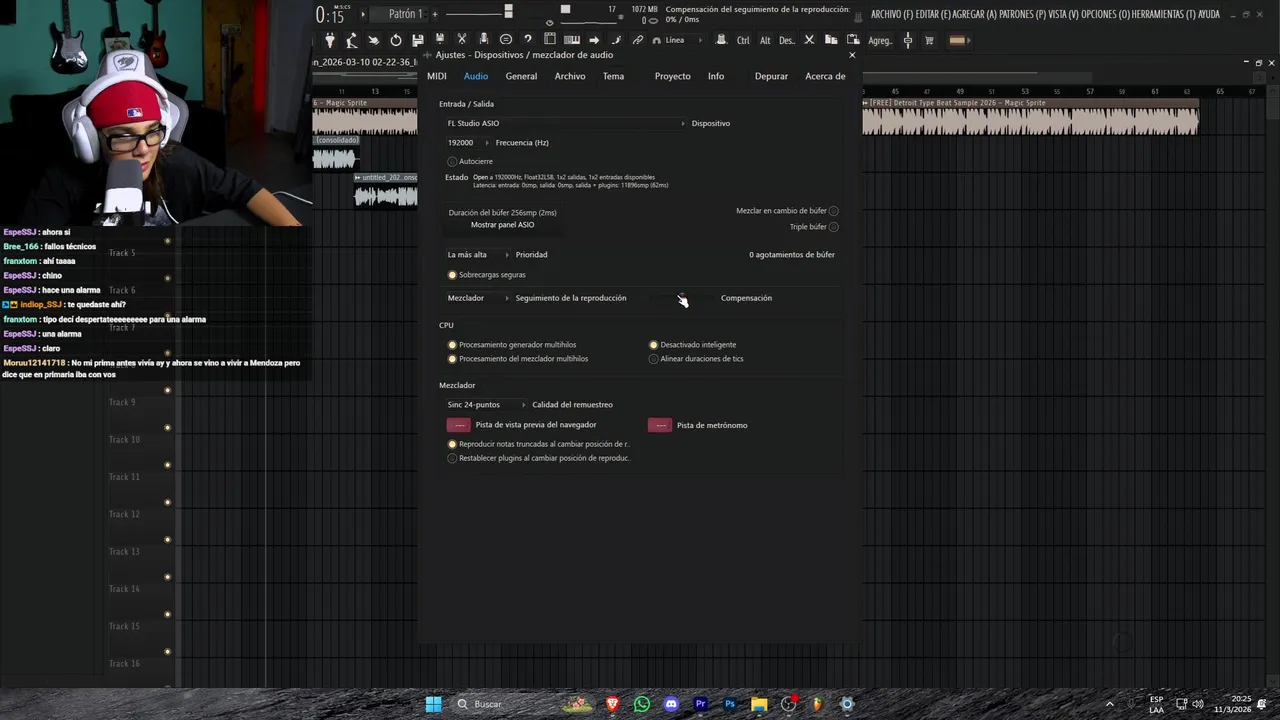The width and height of the screenshot is (1280, 720).
Task: Click the circular undo-history arrow icon
Action: tap(396, 40)
